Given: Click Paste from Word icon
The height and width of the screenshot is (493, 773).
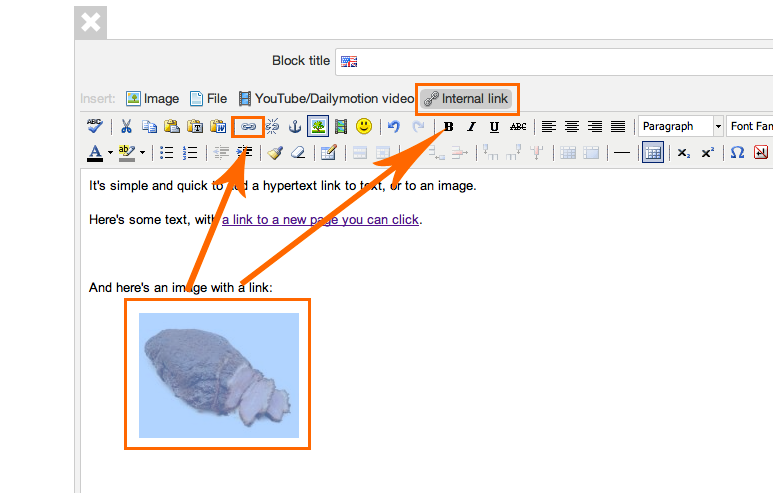Looking at the screenshot, I should pyautogui.click(x=218, y=127).
